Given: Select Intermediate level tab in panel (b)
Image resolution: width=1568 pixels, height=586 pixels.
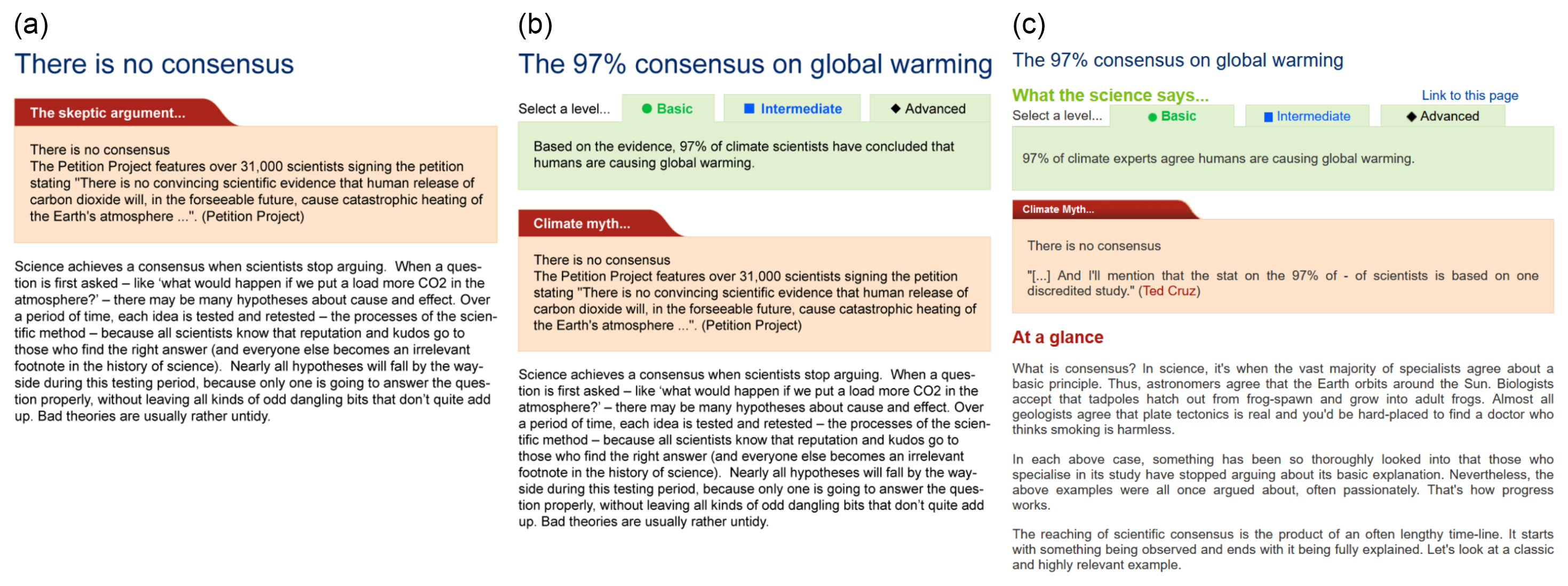Looking at the screenshot, I should tap(792, 109).
